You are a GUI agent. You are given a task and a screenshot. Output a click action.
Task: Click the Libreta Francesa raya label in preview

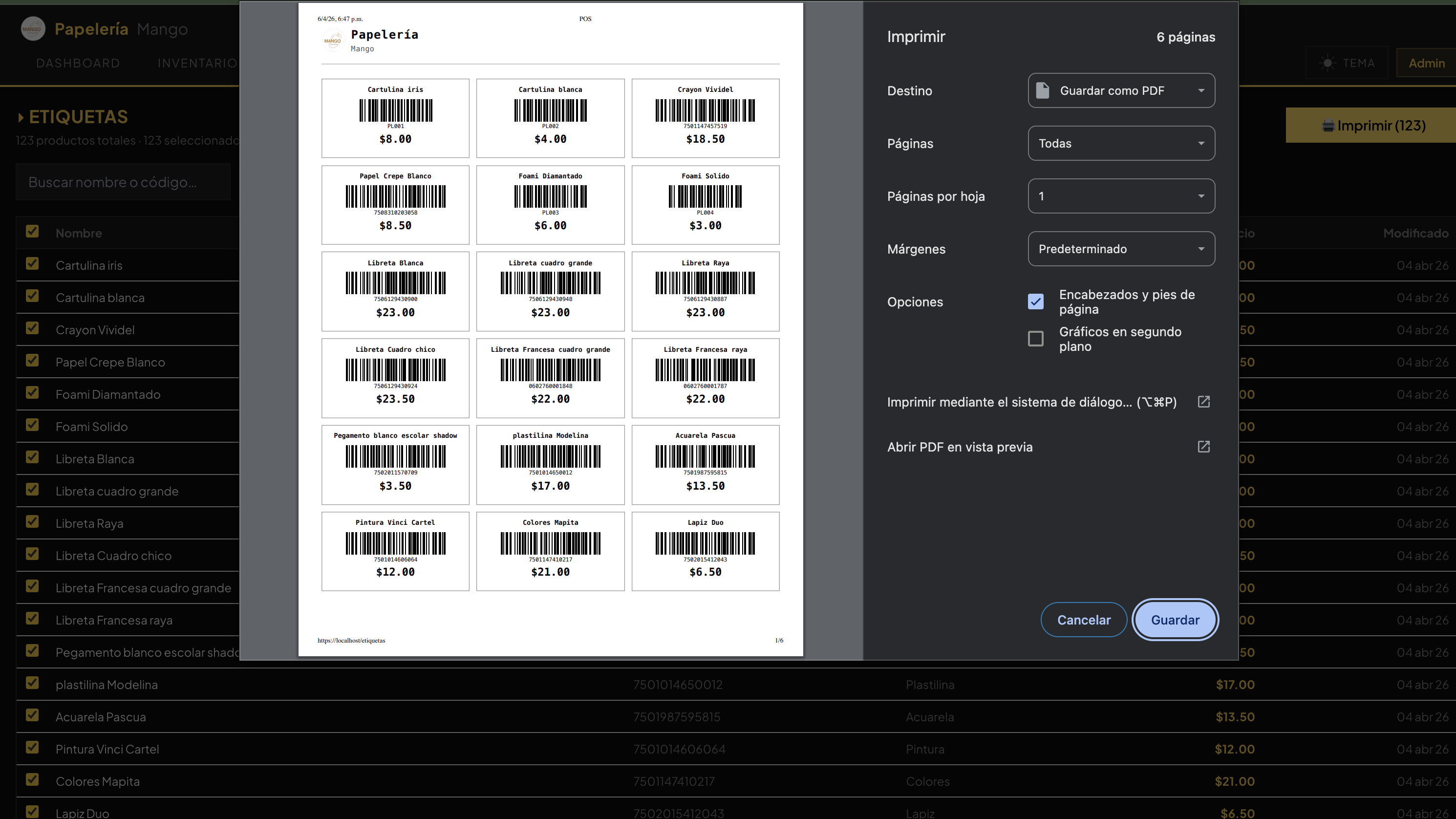point(705,378)
